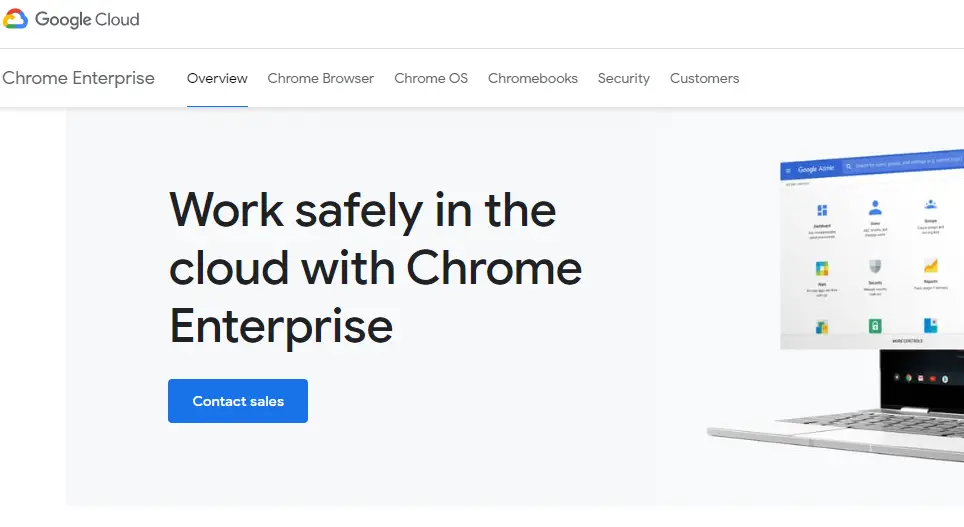The height and width of the screenshot is (527, 964).
Task: Select the Overview tab
Action: coord(217,78)
